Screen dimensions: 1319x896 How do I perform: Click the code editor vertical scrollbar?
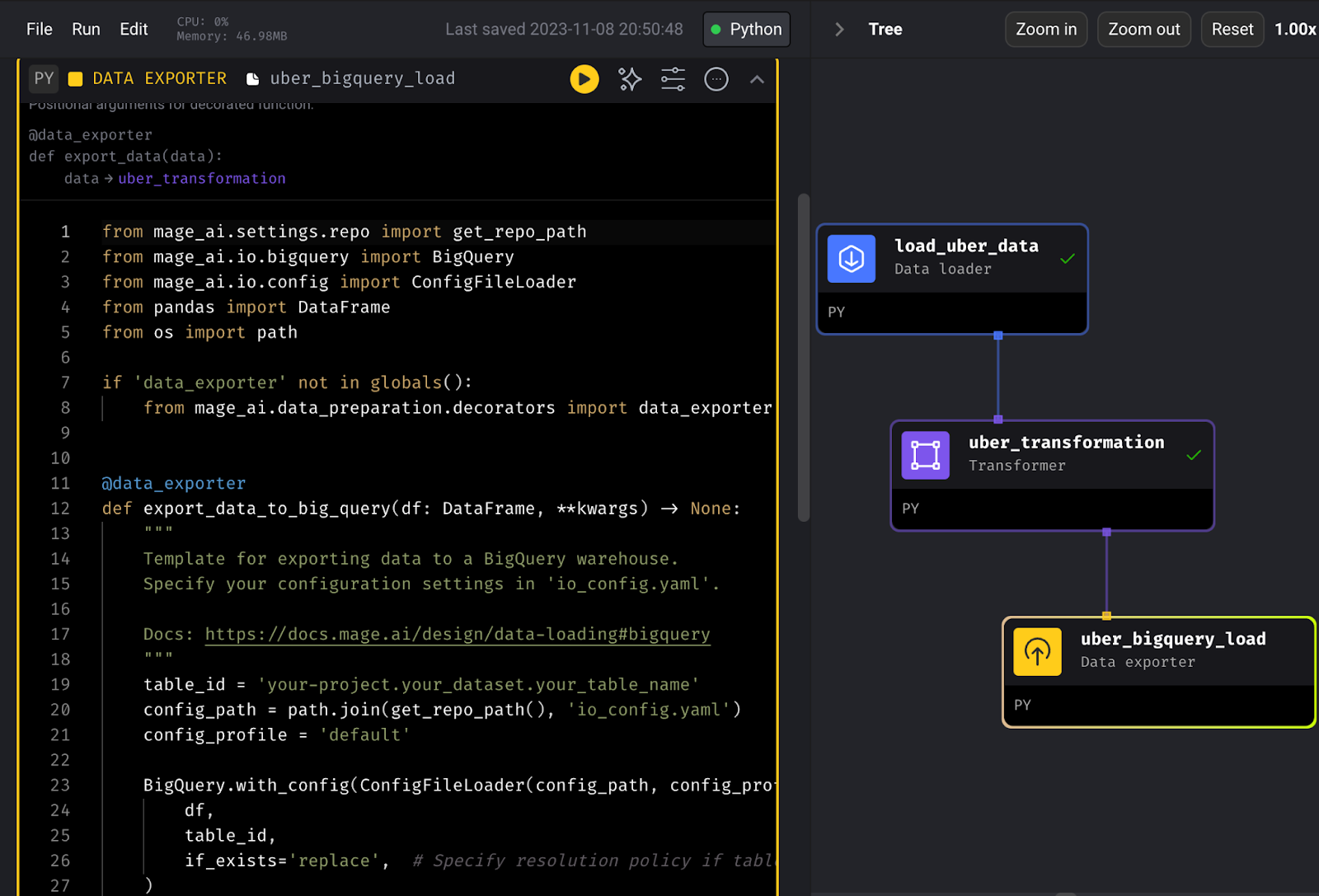(x=803, y=358)
